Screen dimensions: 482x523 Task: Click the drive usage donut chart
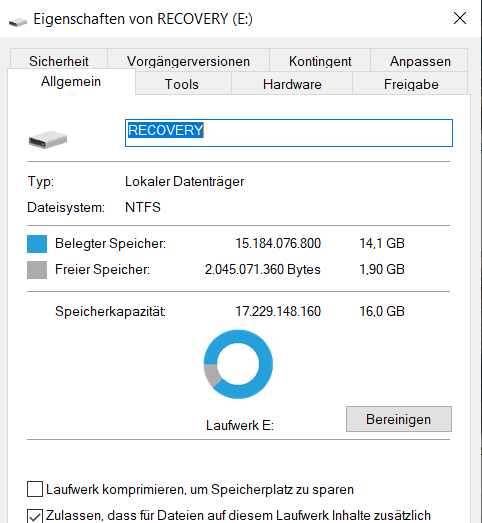pos(238,364)
